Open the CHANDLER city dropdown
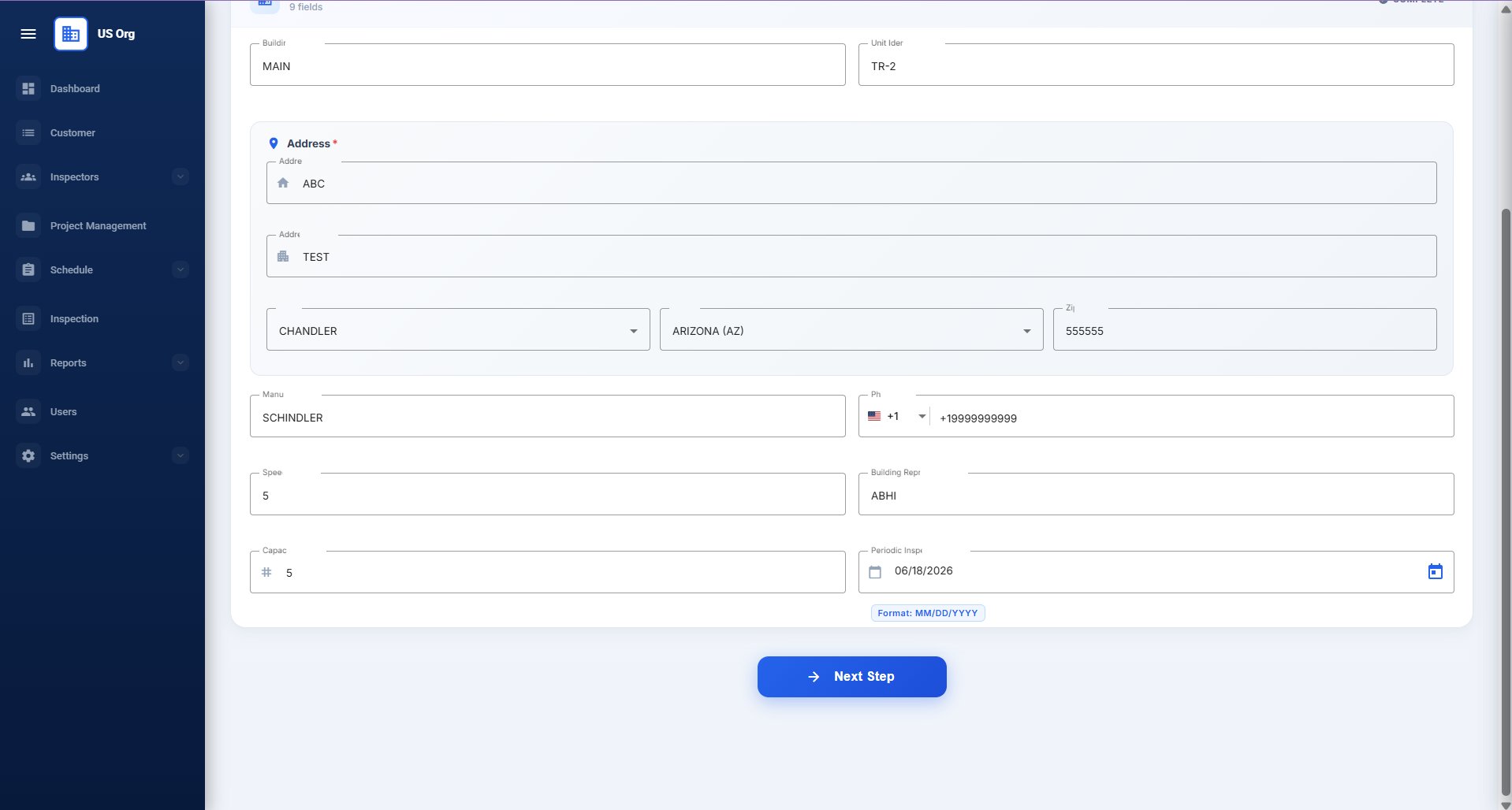Viewport: 1512px width, 810px height. [458, 329]
